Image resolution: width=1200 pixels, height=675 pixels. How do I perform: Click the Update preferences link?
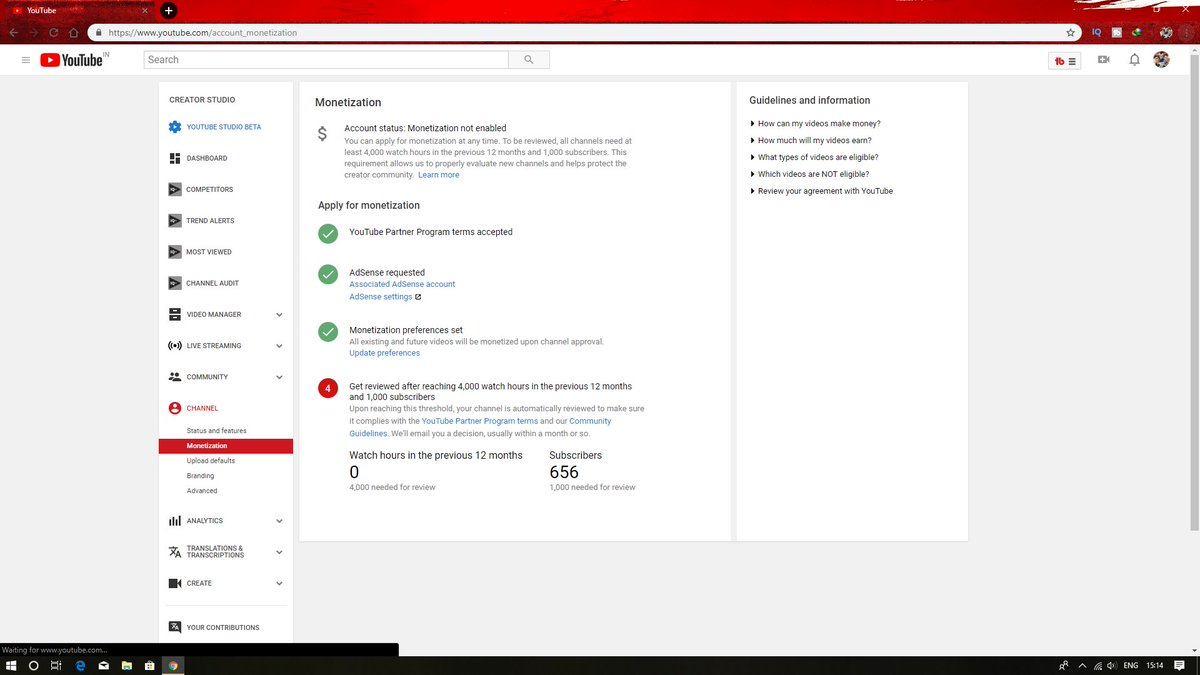[x=385, y=353]
